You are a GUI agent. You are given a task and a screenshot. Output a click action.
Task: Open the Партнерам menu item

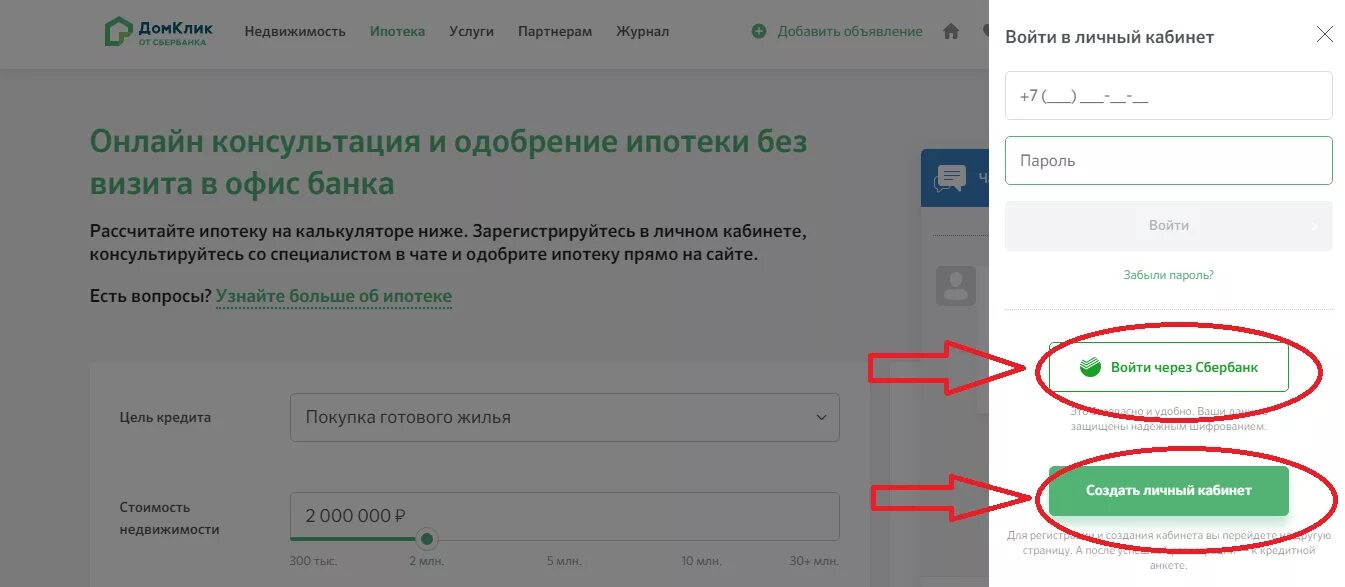555,32
